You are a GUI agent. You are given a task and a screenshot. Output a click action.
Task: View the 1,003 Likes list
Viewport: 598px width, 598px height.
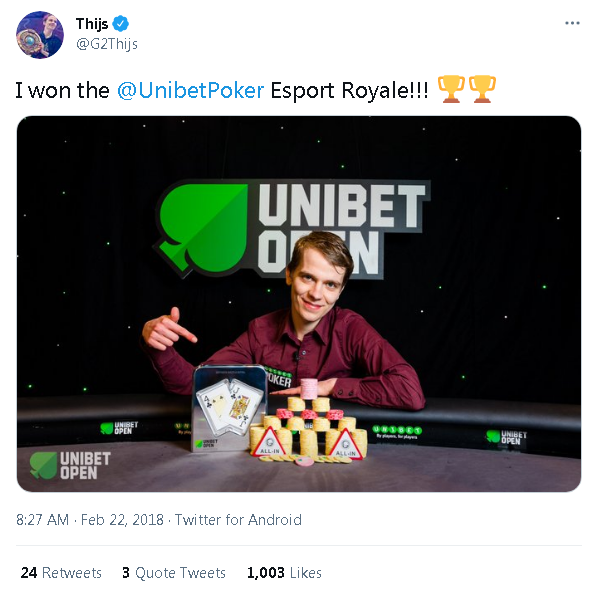click(x=284, y=572)
